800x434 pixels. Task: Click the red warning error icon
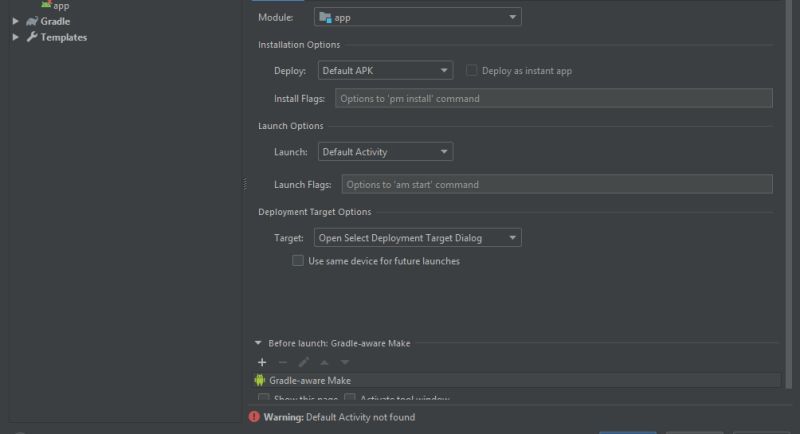pos(254,417)
